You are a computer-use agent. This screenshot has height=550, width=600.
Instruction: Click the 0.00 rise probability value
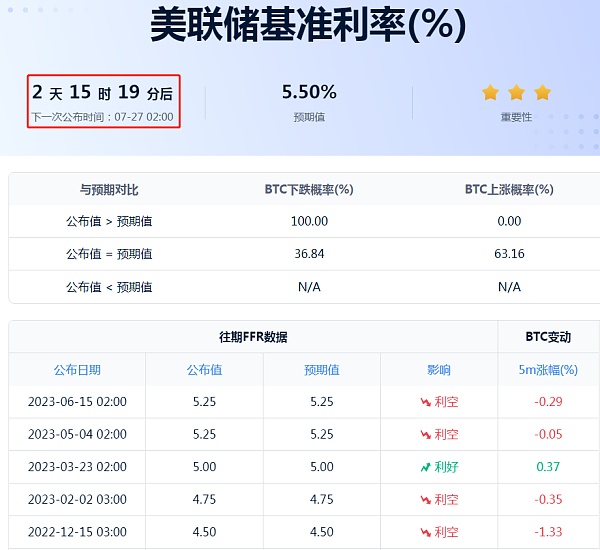(x=509, y=221)
